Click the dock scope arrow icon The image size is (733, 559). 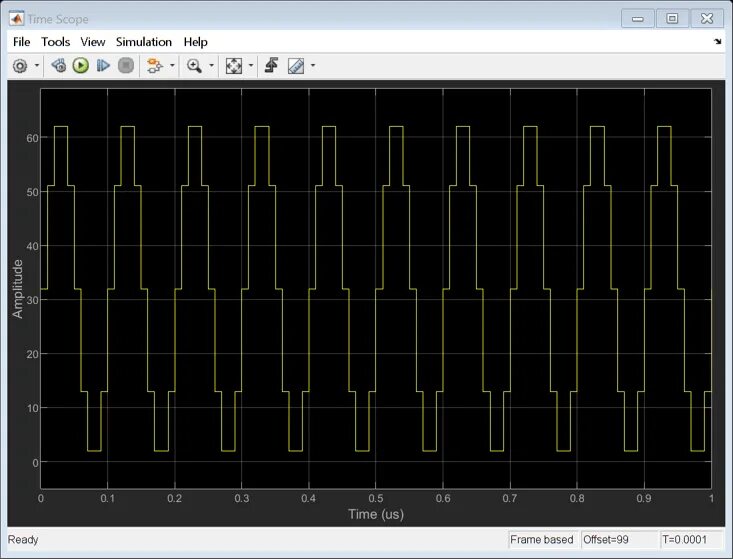(718, 42)
